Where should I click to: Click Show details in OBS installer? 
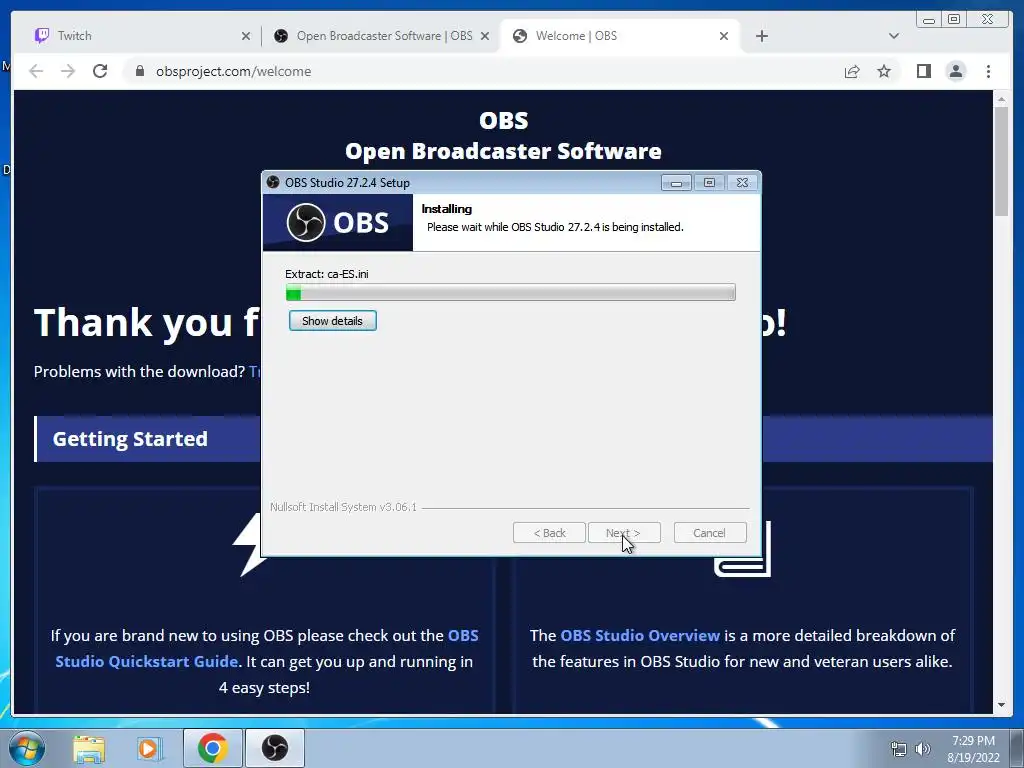(x=332, y=321)
